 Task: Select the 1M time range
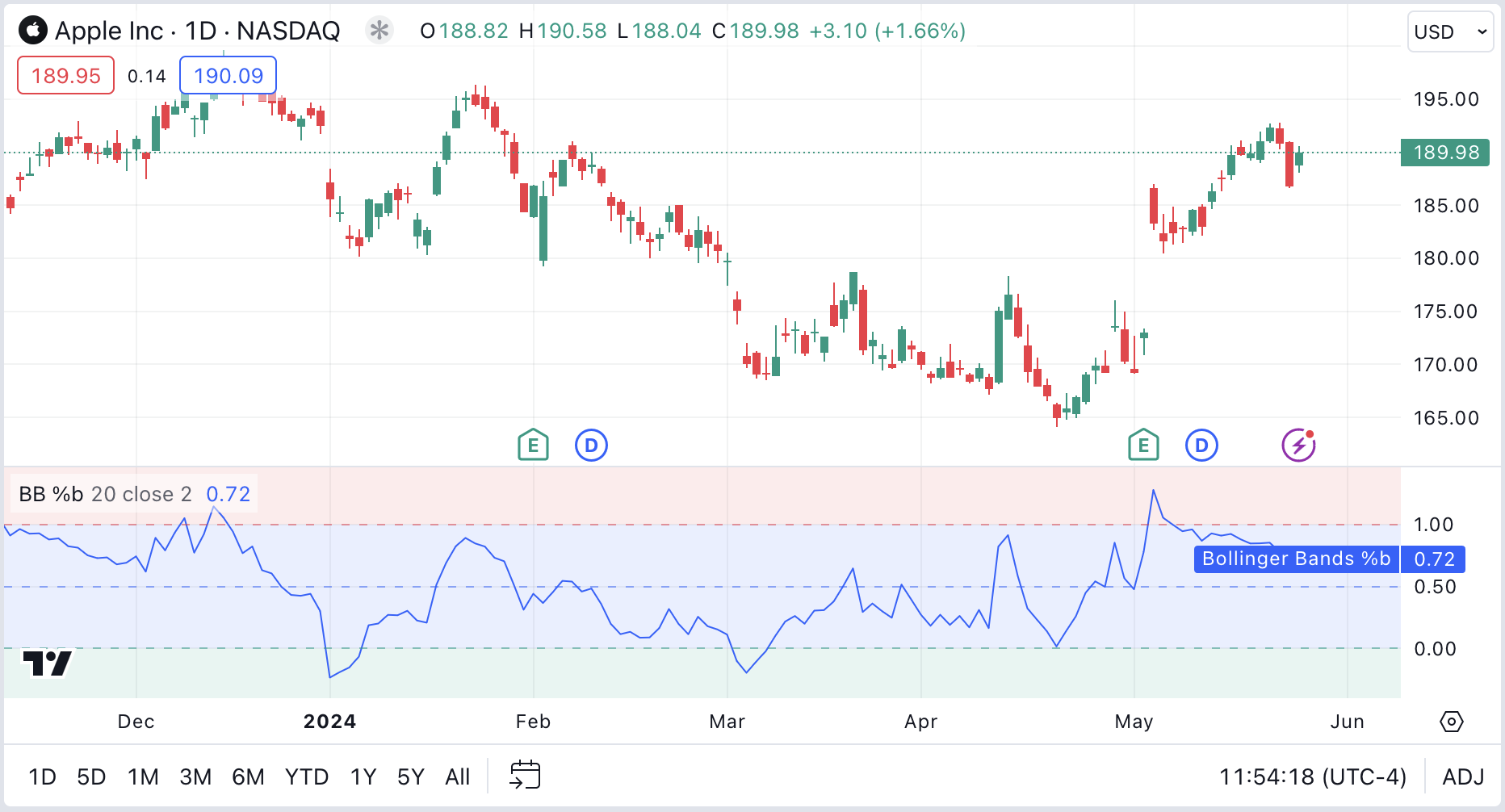coord(143,776)
